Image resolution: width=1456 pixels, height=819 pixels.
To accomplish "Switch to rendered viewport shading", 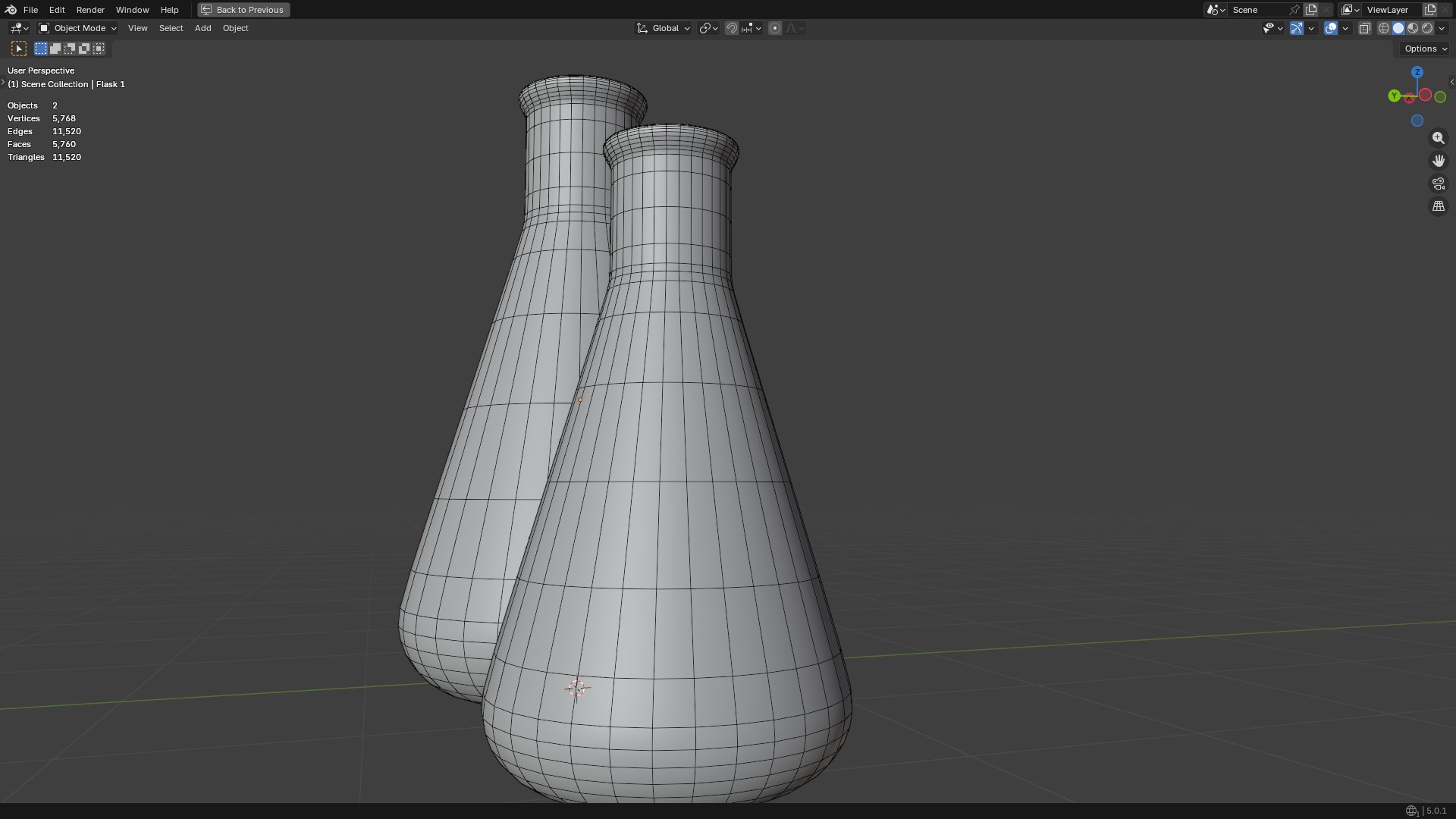I will point(1427,28).
